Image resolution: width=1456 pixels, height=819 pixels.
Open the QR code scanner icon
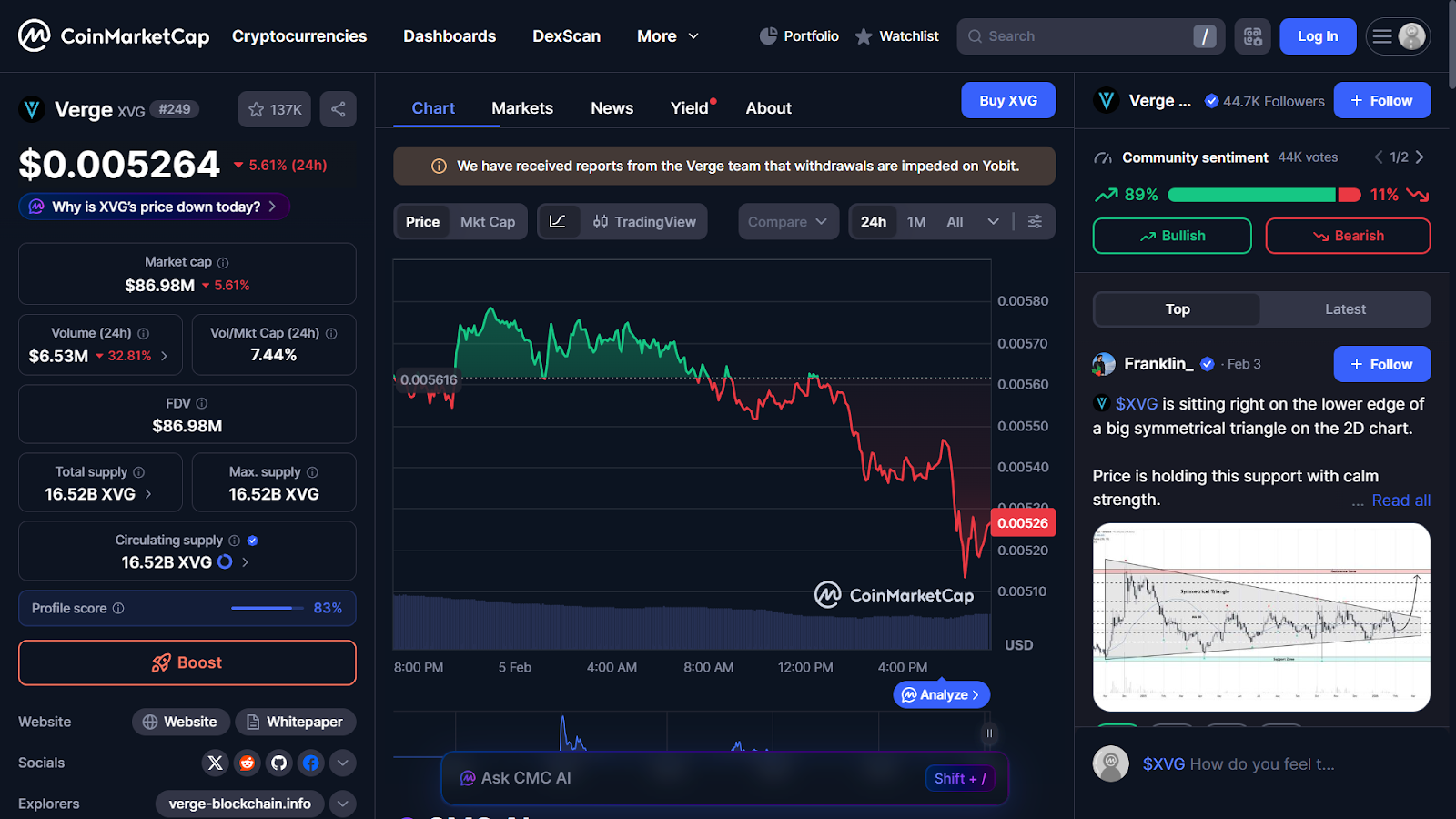pyautogui.click(x=1252, y=36)
